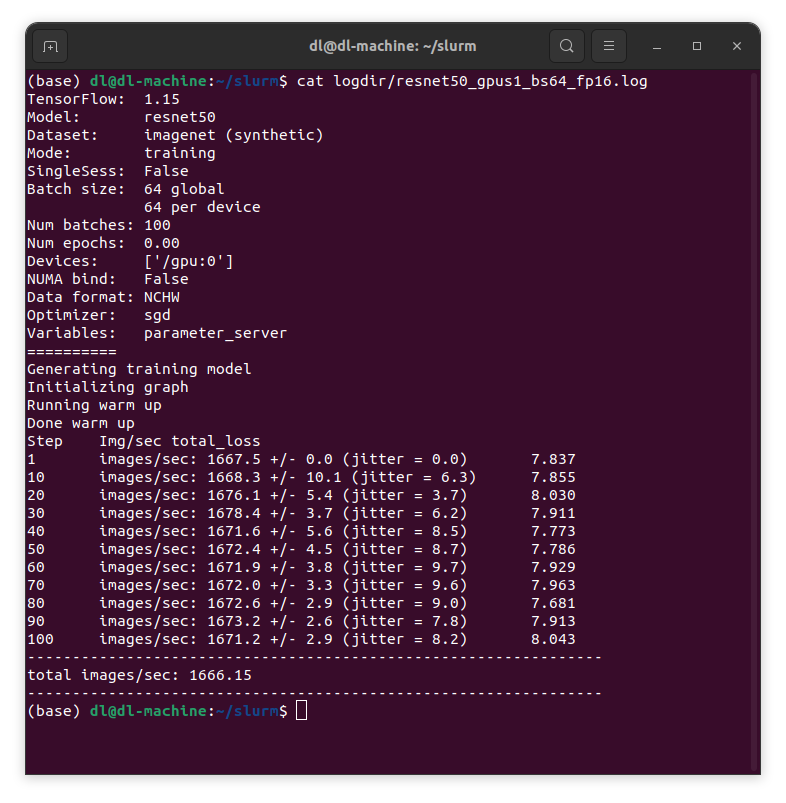This screenshot has height=803, width=786.
Task: Click the line Running warm up
Action: [x=94, y=406]
